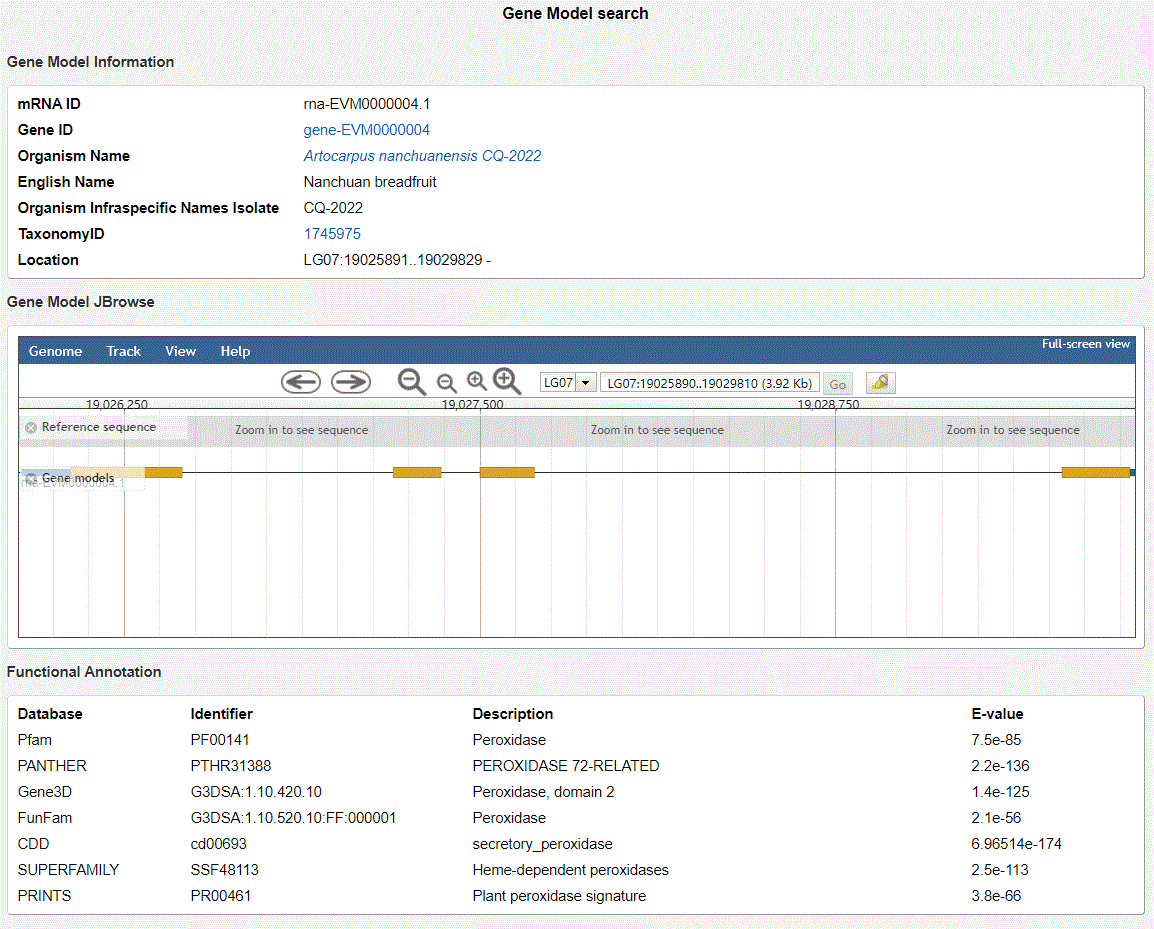Click the large zoom in magnifier
The width and height of the screenshot is (1154, 929).
pyautogui.click(x=507, y=381)
